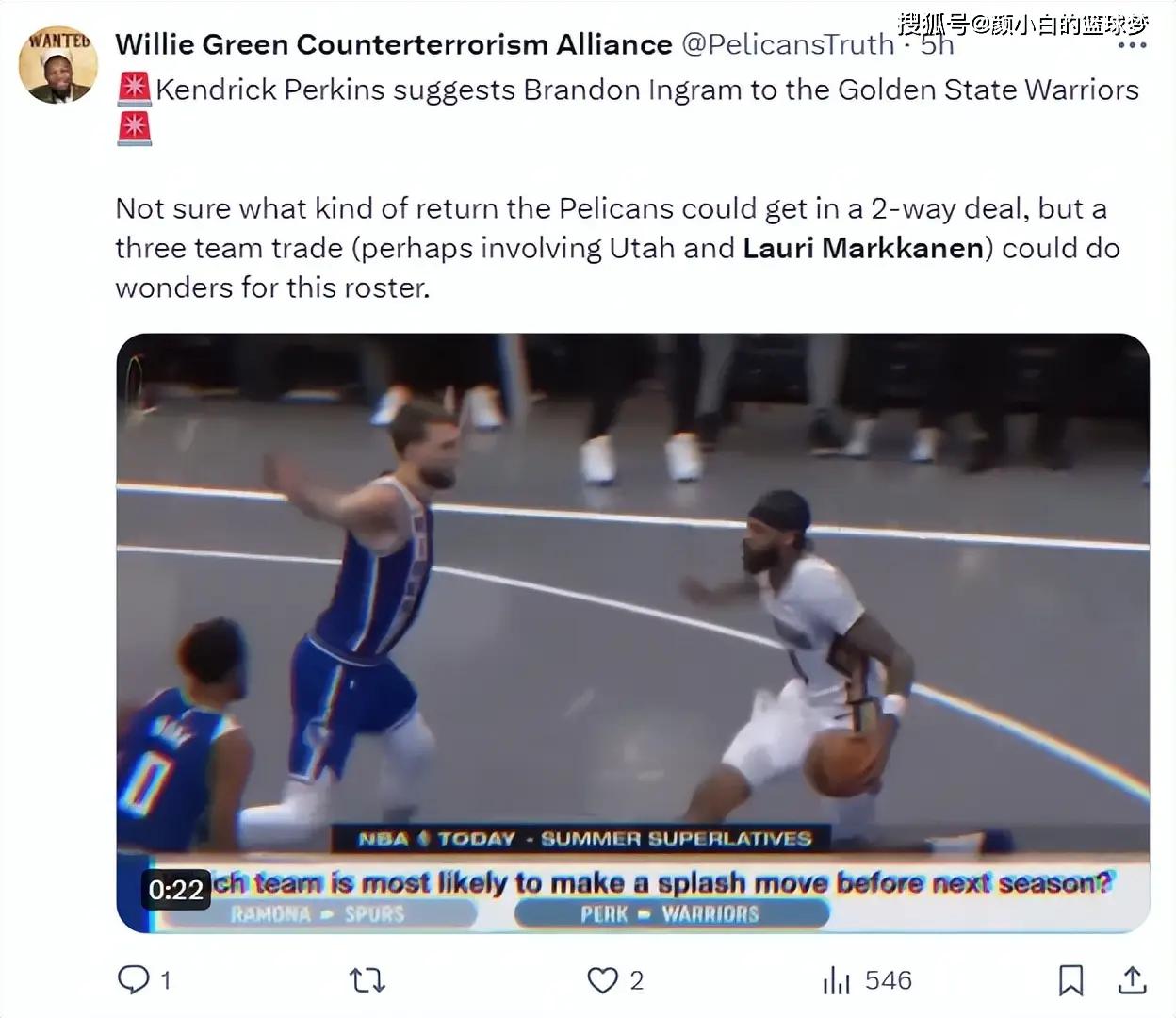Click the 546 views count
Image resolution: width=1176 pixels, height=1018 pixels.
point(889,981)
